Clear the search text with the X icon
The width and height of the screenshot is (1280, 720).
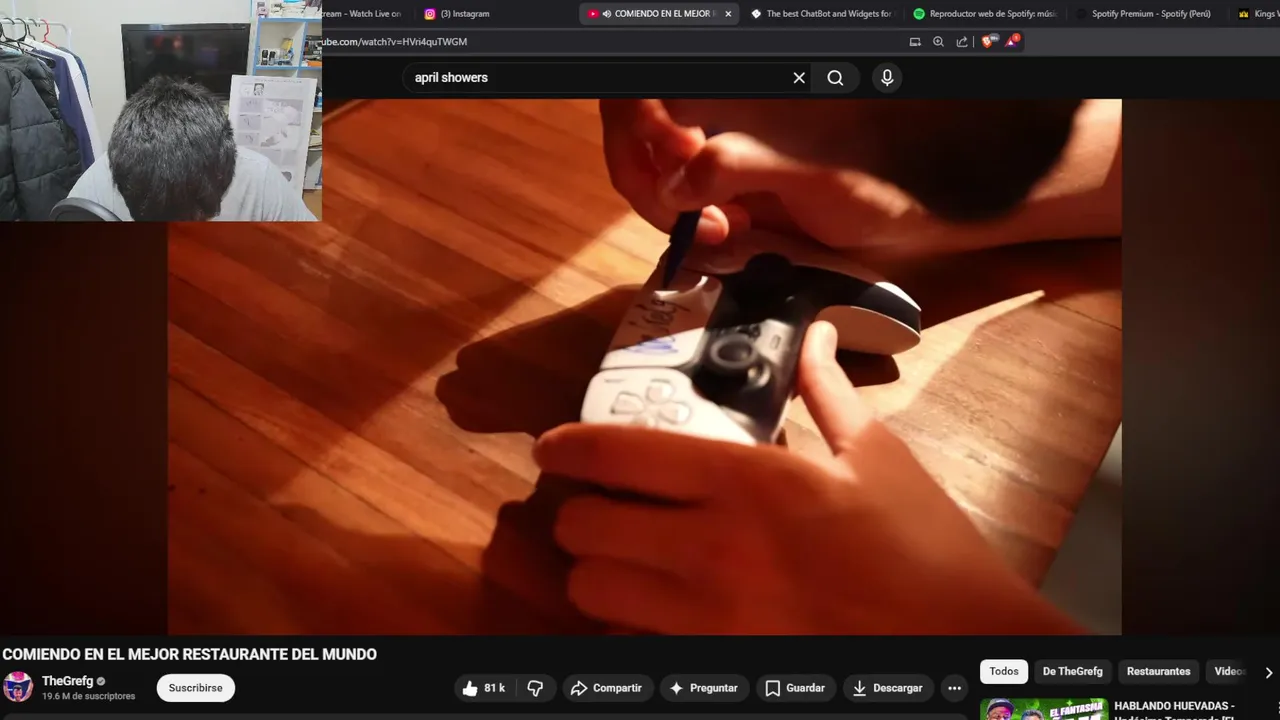point(799,78)
